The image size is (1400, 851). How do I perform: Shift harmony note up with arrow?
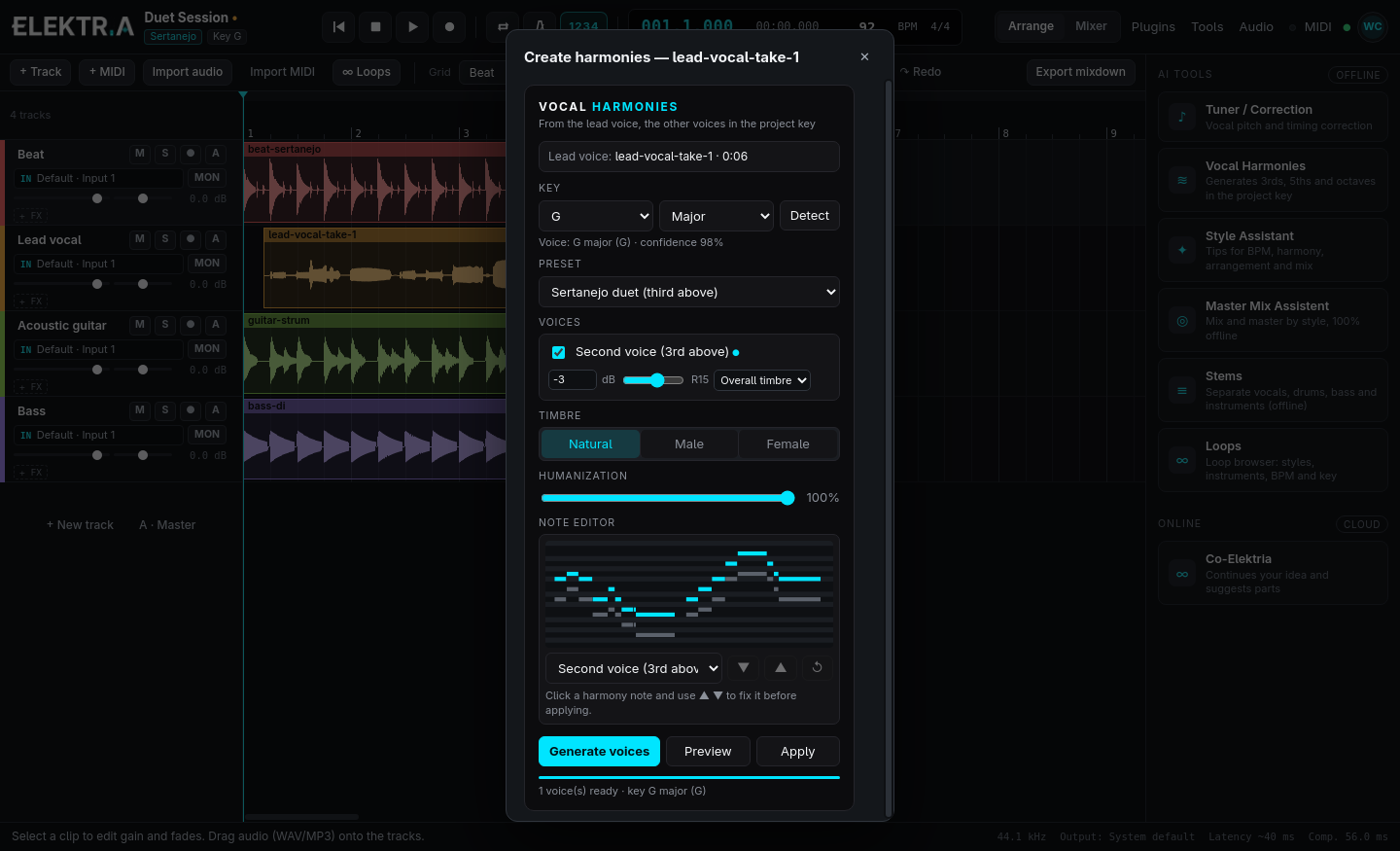tap(781, 668)
